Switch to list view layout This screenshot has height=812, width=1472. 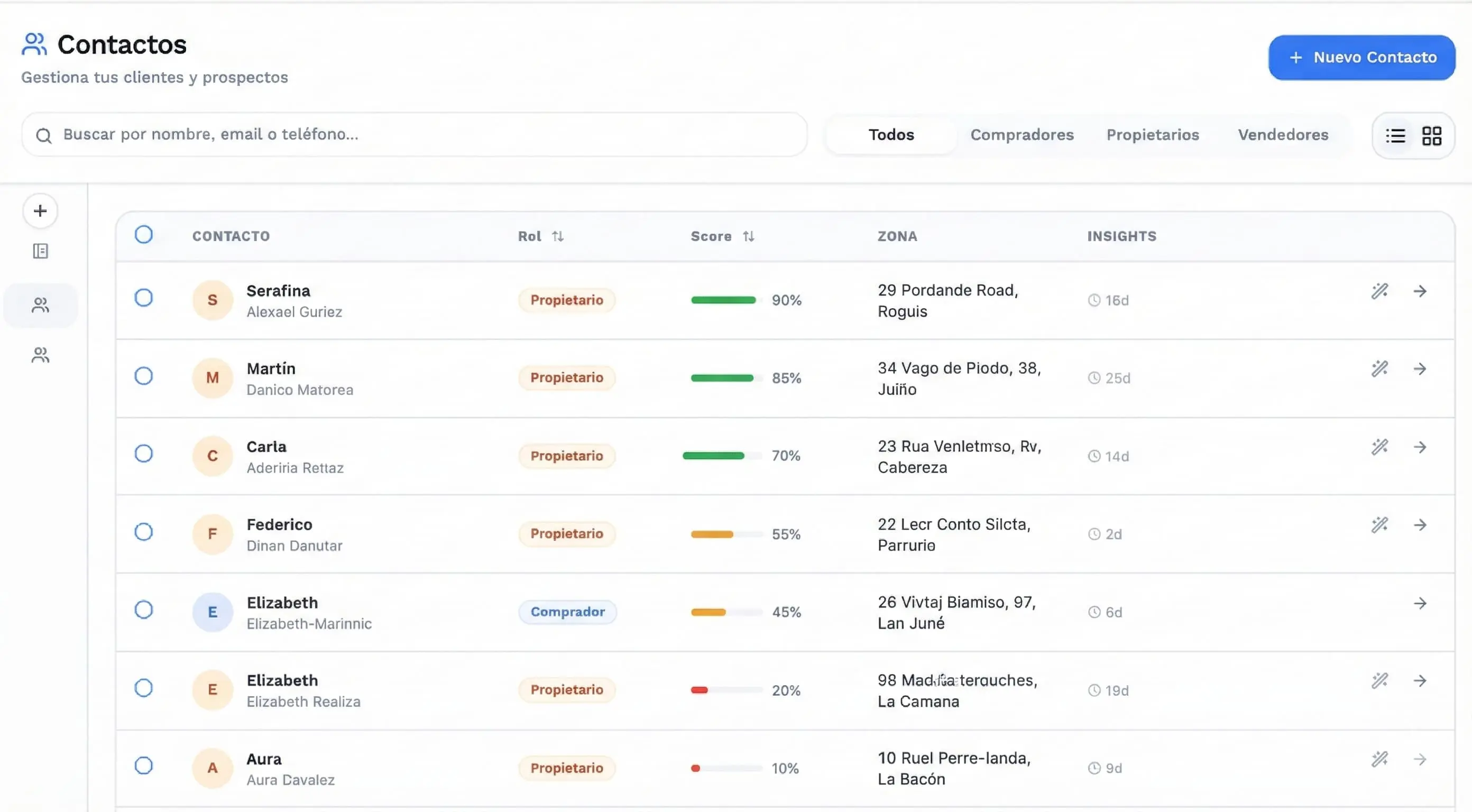(1395, 135)
